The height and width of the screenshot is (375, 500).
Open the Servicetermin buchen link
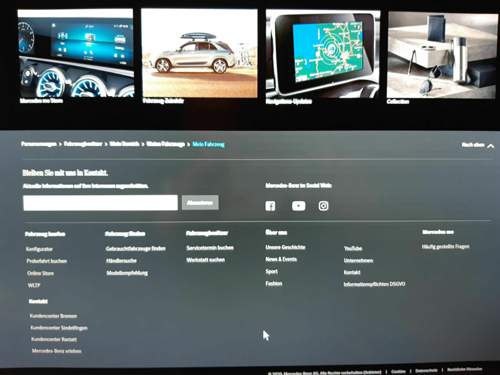coord(210,248)
